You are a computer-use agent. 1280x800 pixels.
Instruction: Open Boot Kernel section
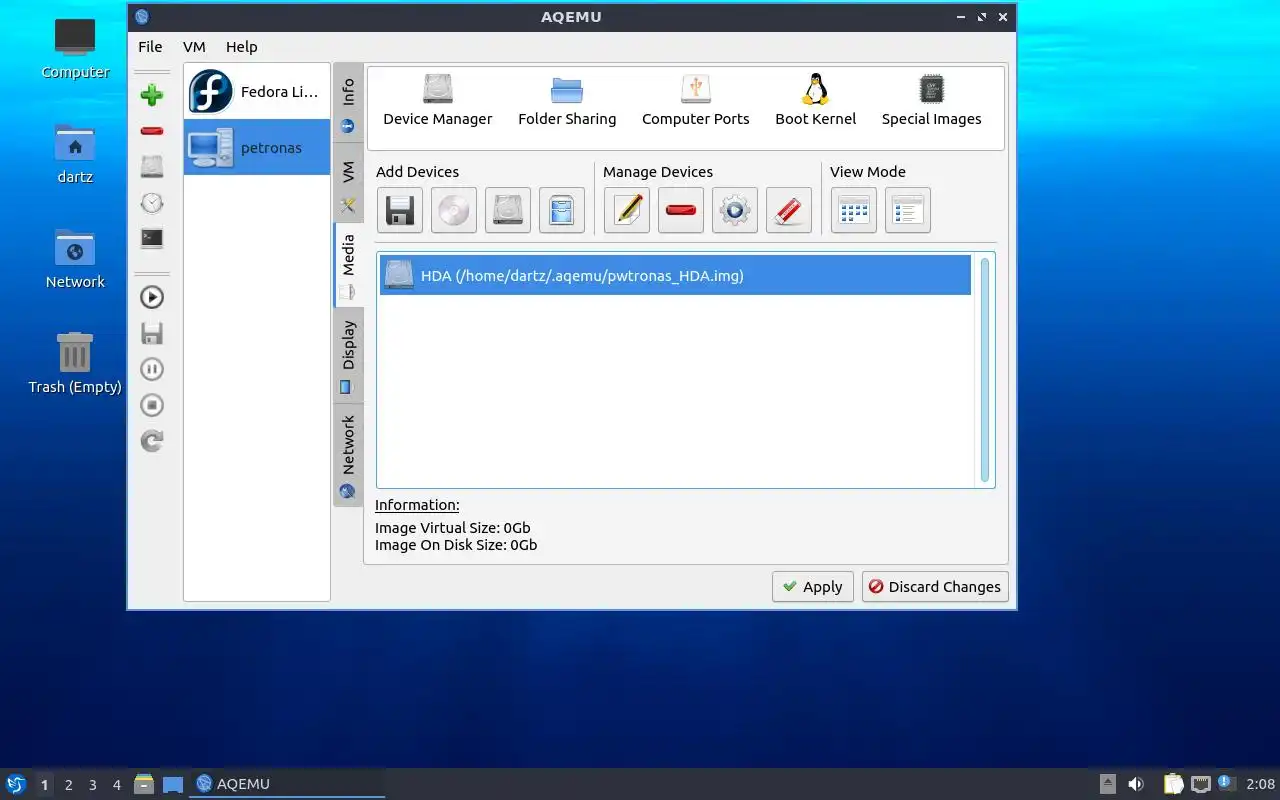pyautogui.click(x=816, y=101)
